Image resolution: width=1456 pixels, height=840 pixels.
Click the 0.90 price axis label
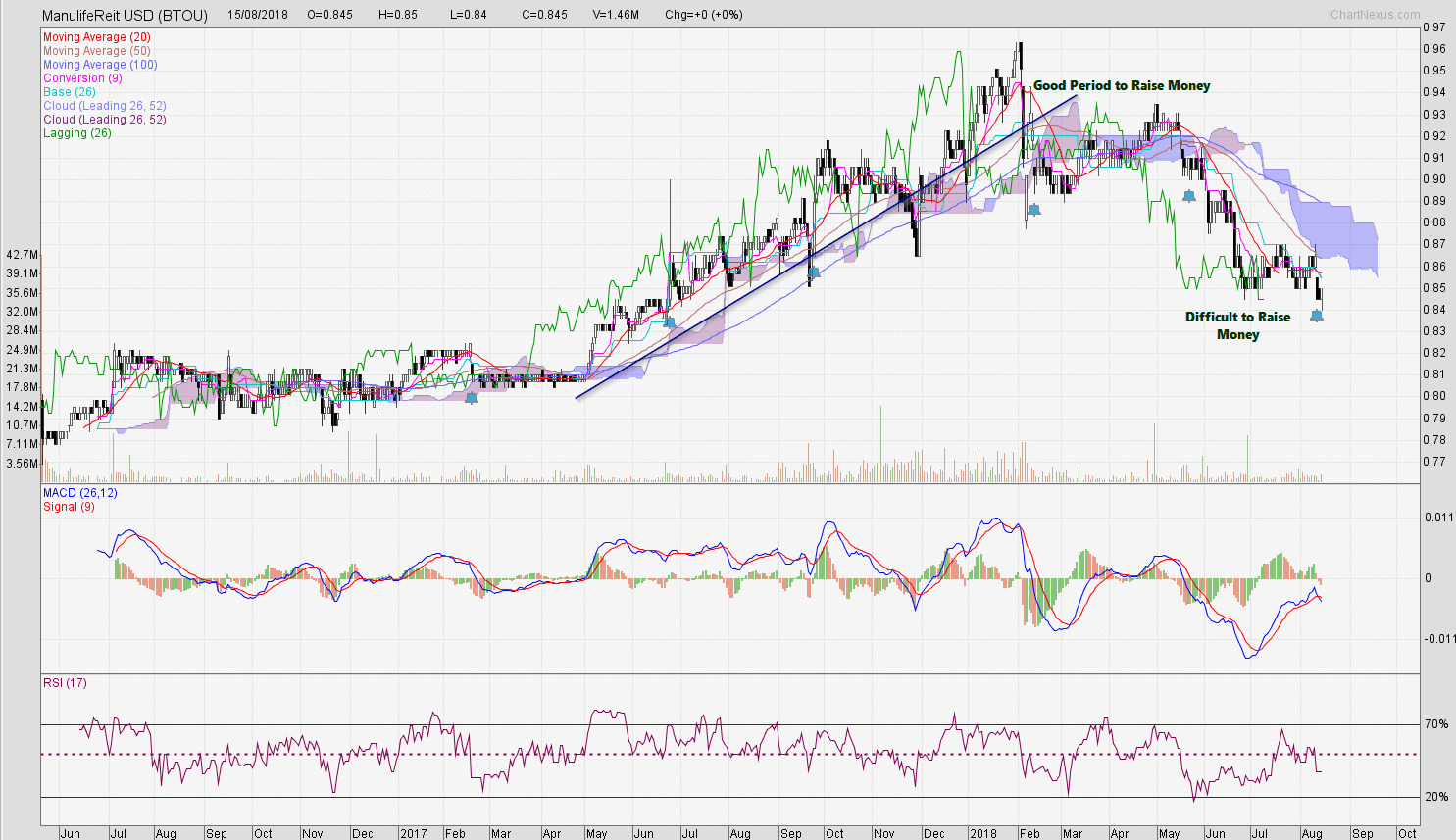(1433, 179)
